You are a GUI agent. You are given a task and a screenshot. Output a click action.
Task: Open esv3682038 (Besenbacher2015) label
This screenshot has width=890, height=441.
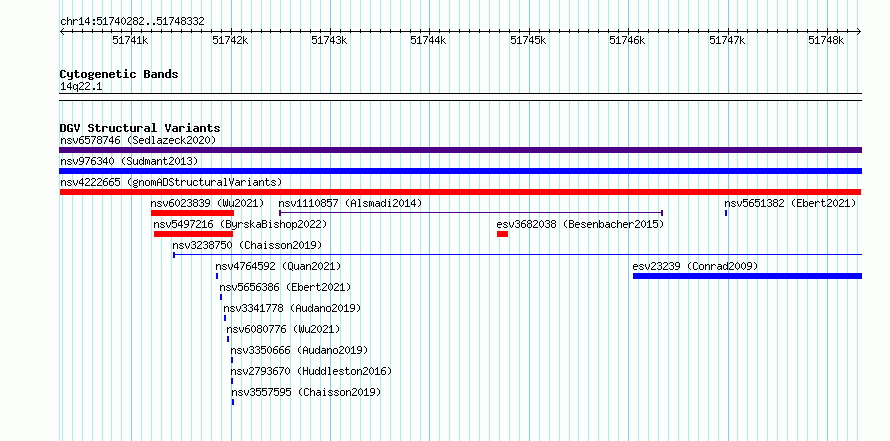[x=580, y=224]
